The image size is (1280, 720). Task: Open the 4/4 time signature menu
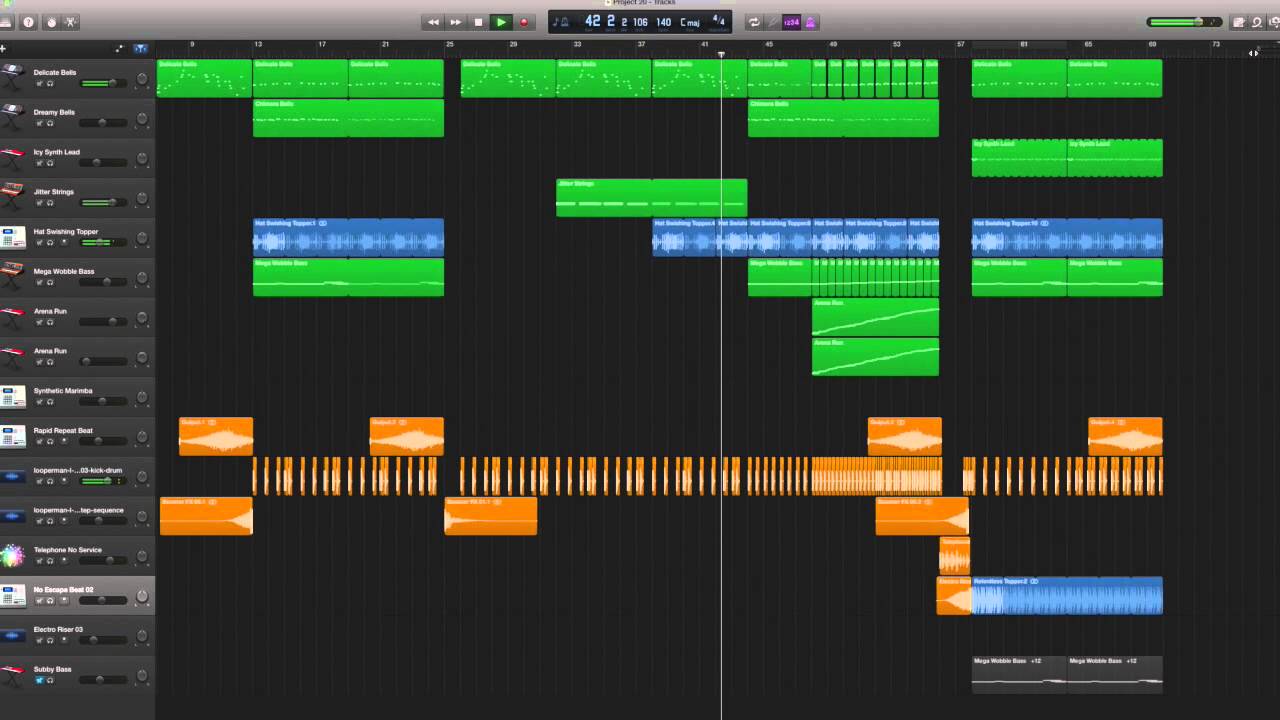coord(718,21)
